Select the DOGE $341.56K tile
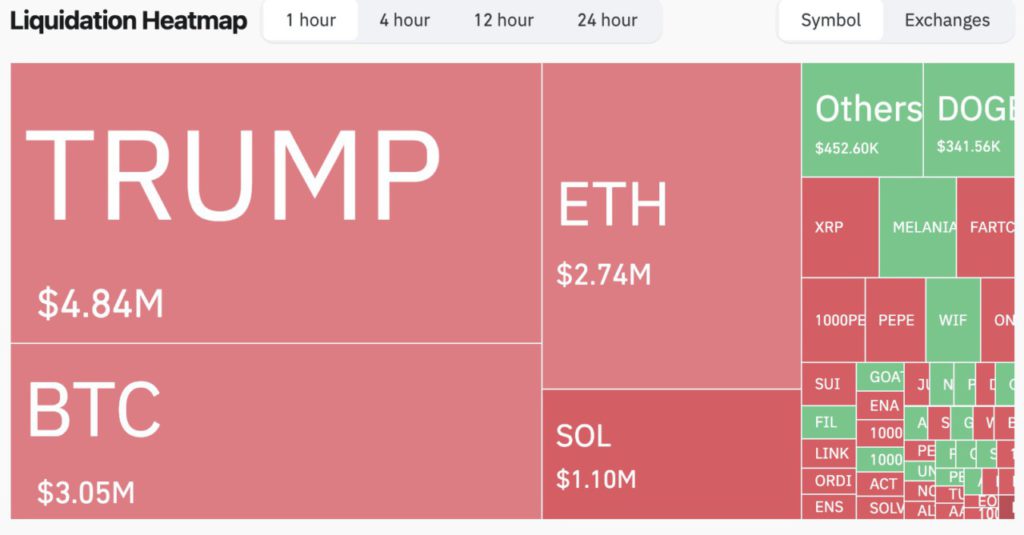Screen dimensions: 1024x535 coord(968,120)
